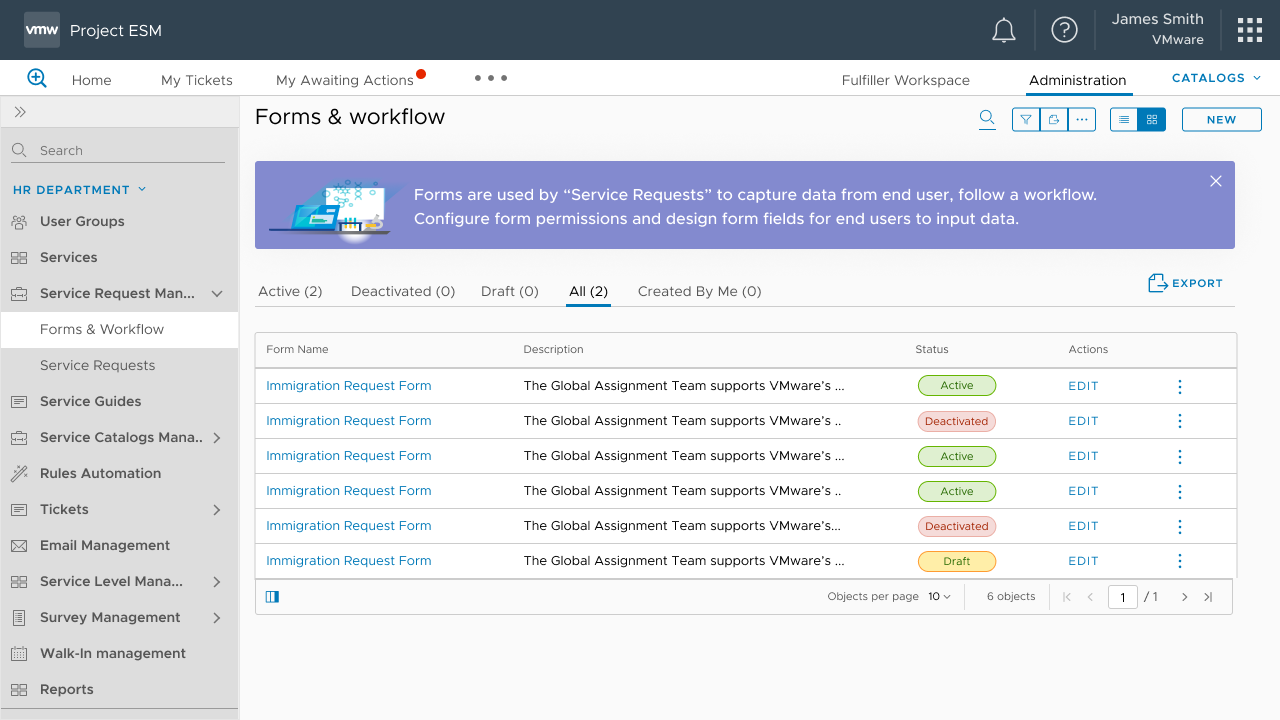Click the filter funnel icon

(x=1026, y=120)
